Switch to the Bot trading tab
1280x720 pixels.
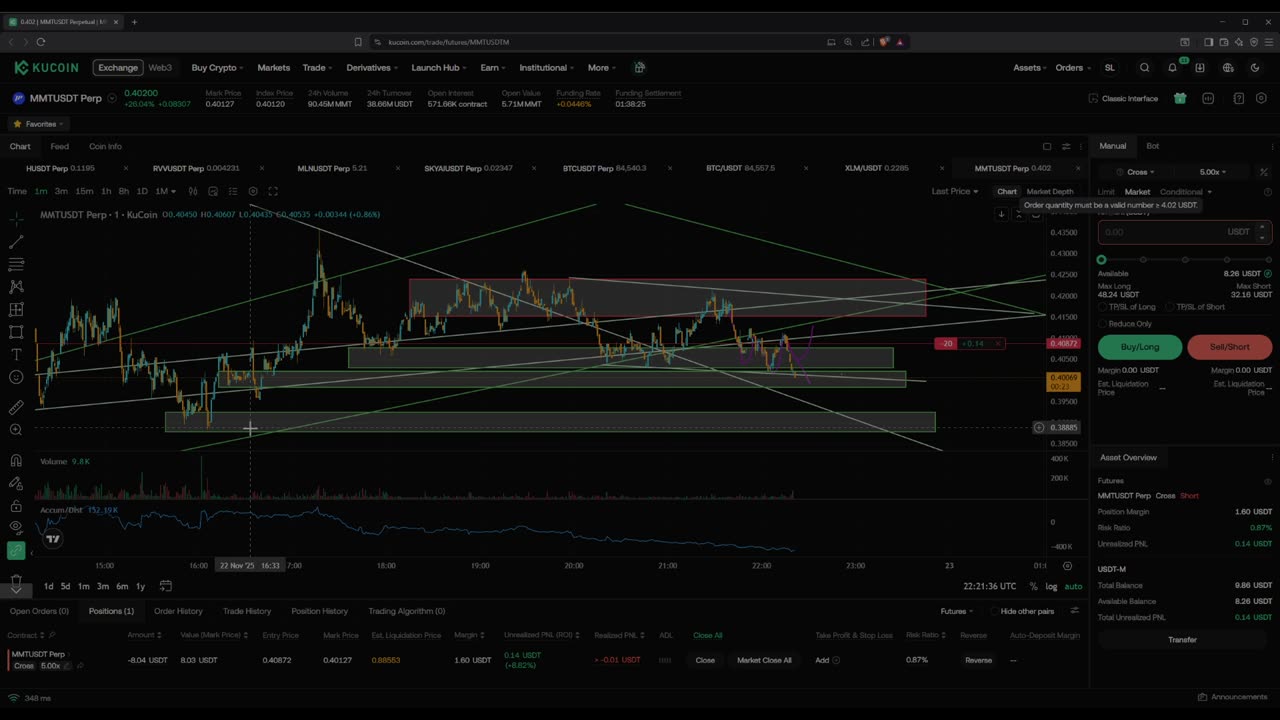pyautogui.click(x=1153, y=146)
